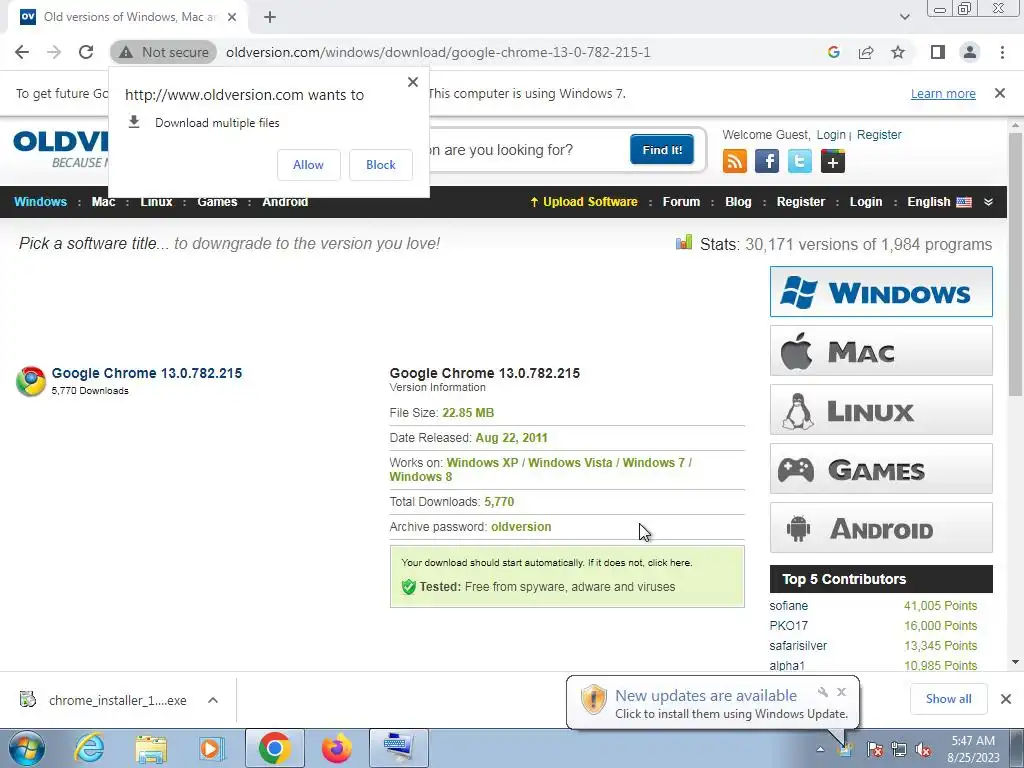Open Forum in the navigation bar
Screen dimensions: 1024x768
[681, 202]
